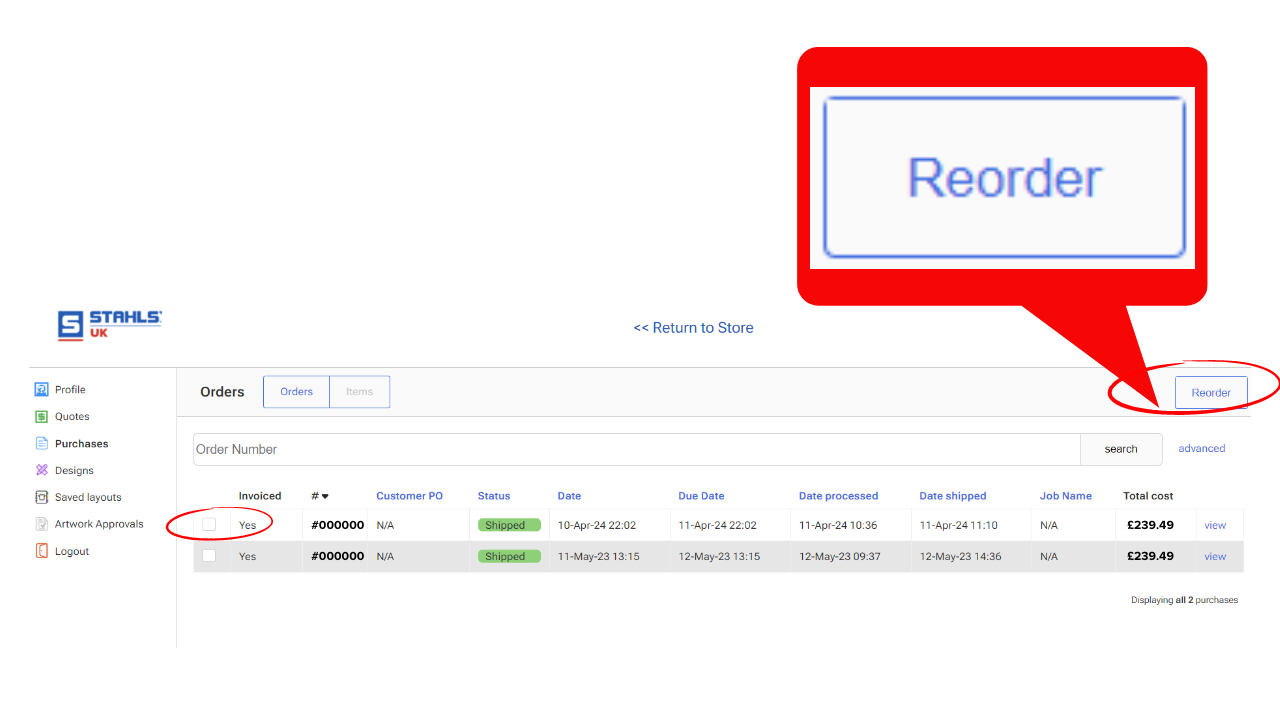Viewport: 1280px width, 720px height.
Task: Click the Artwork Approvals icon
Action: 41,524
